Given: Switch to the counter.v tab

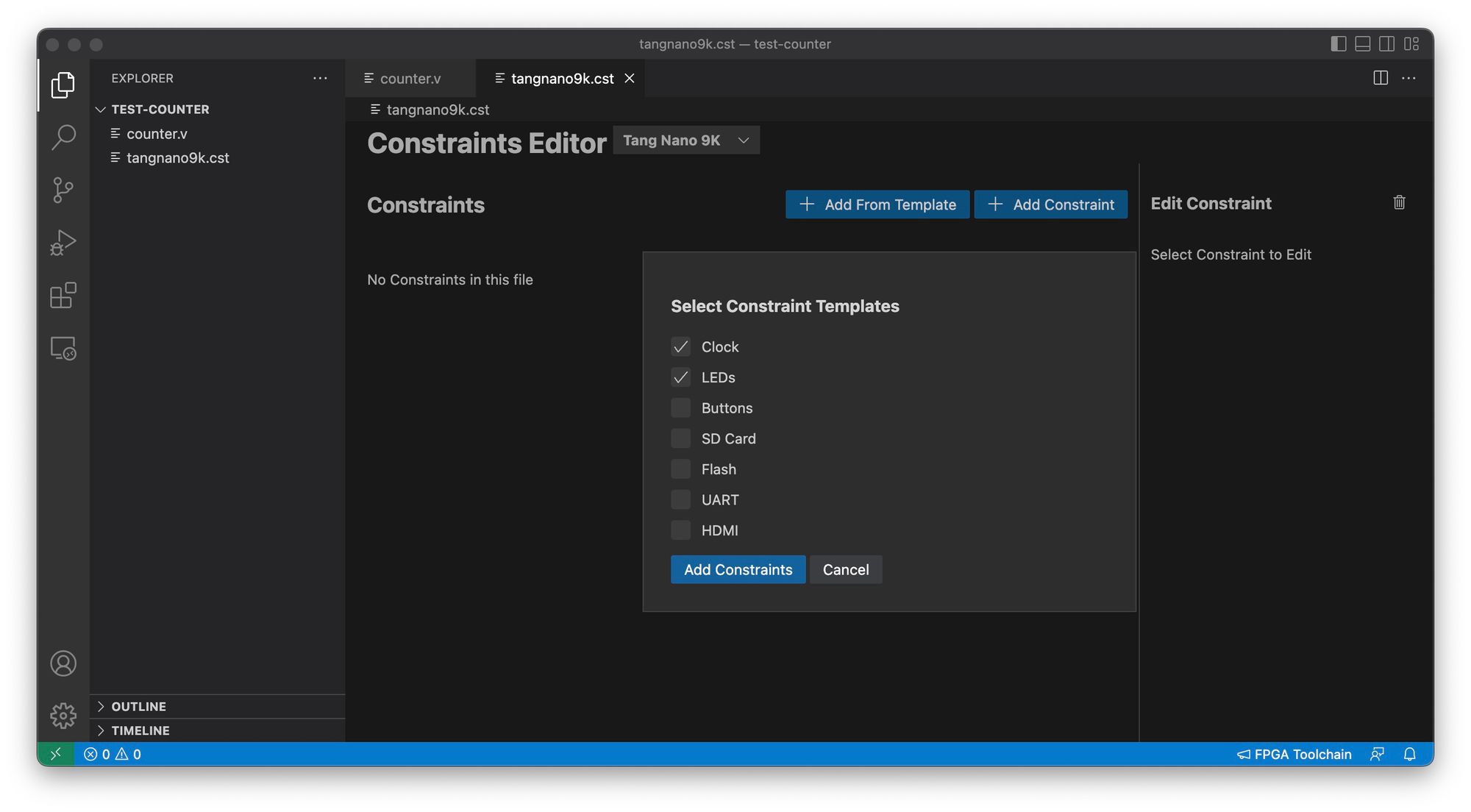Looking at the screenshot, I should [x=410, y=79].
